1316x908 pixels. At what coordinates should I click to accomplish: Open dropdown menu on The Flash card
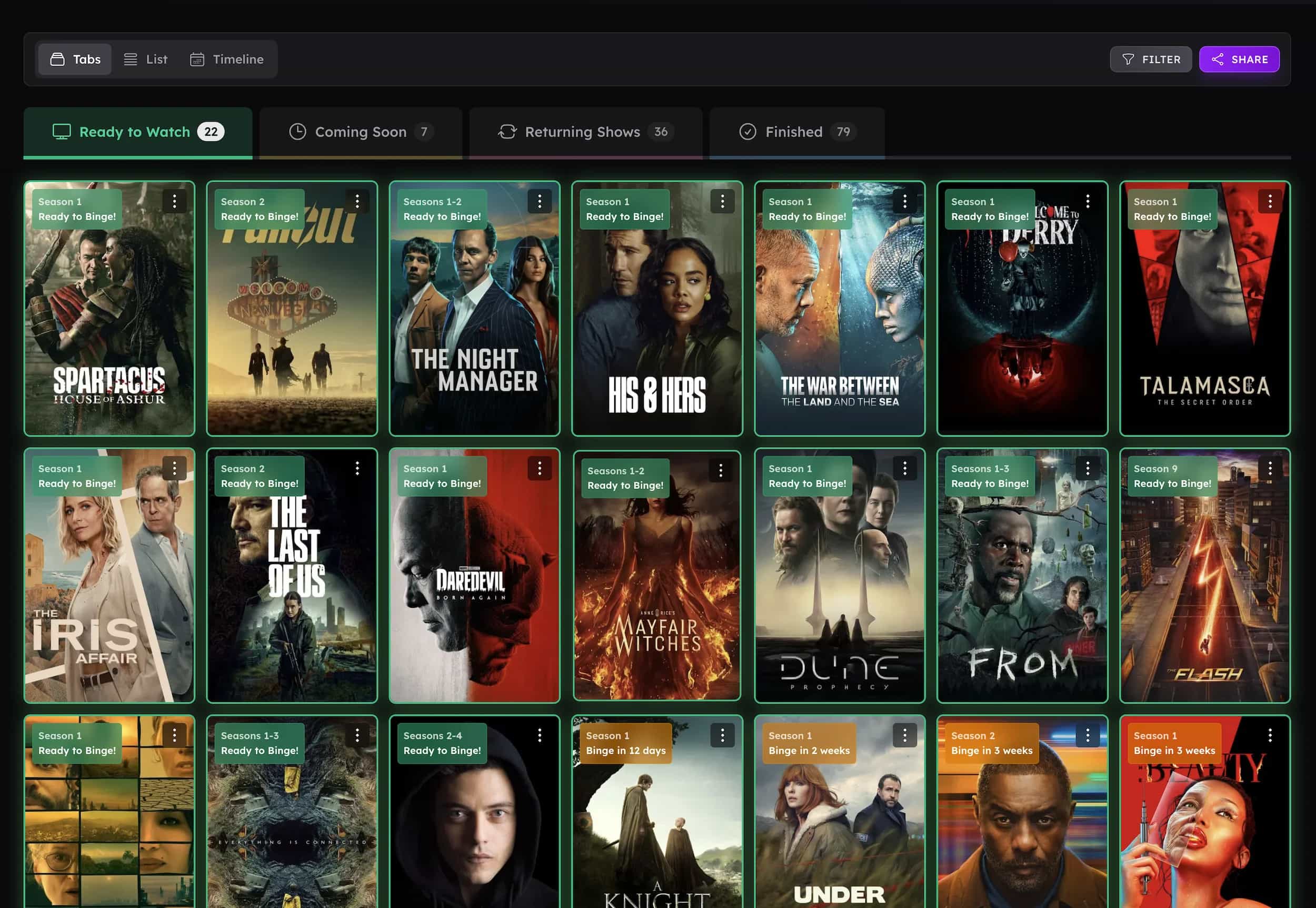pos(1271,468)
